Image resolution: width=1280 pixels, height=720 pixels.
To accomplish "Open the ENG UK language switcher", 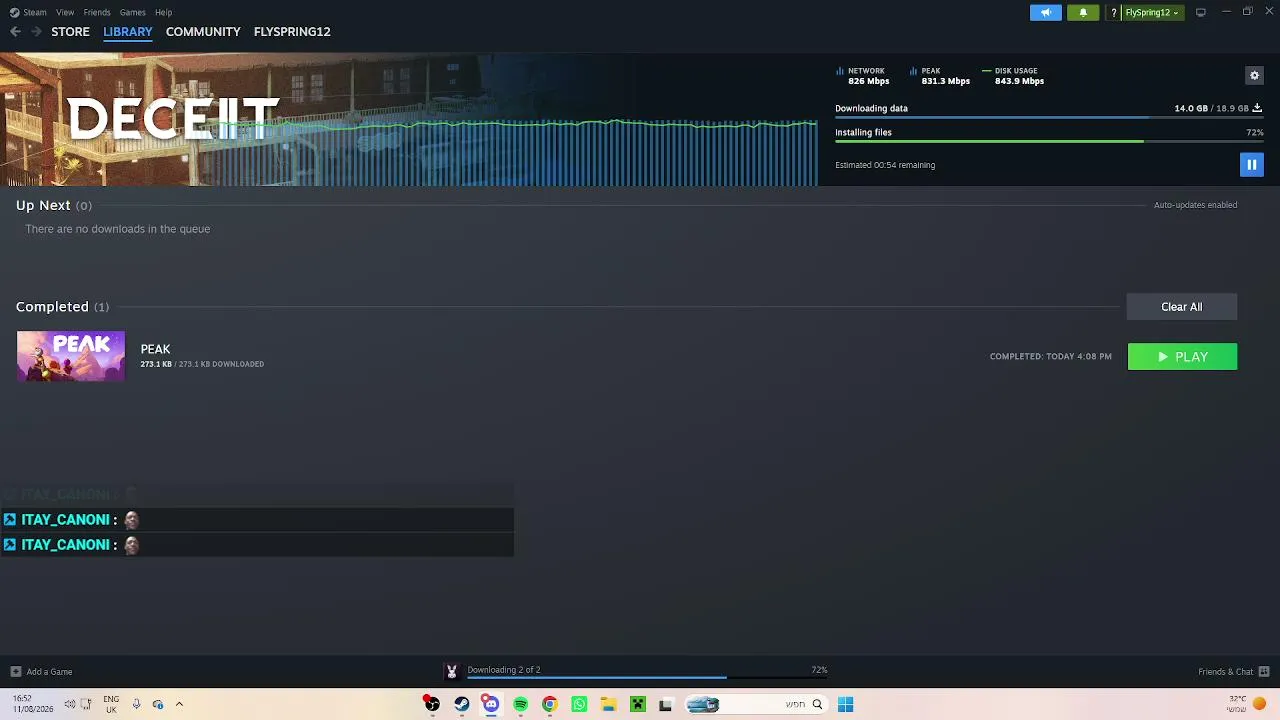I will (x=111, y=704).
